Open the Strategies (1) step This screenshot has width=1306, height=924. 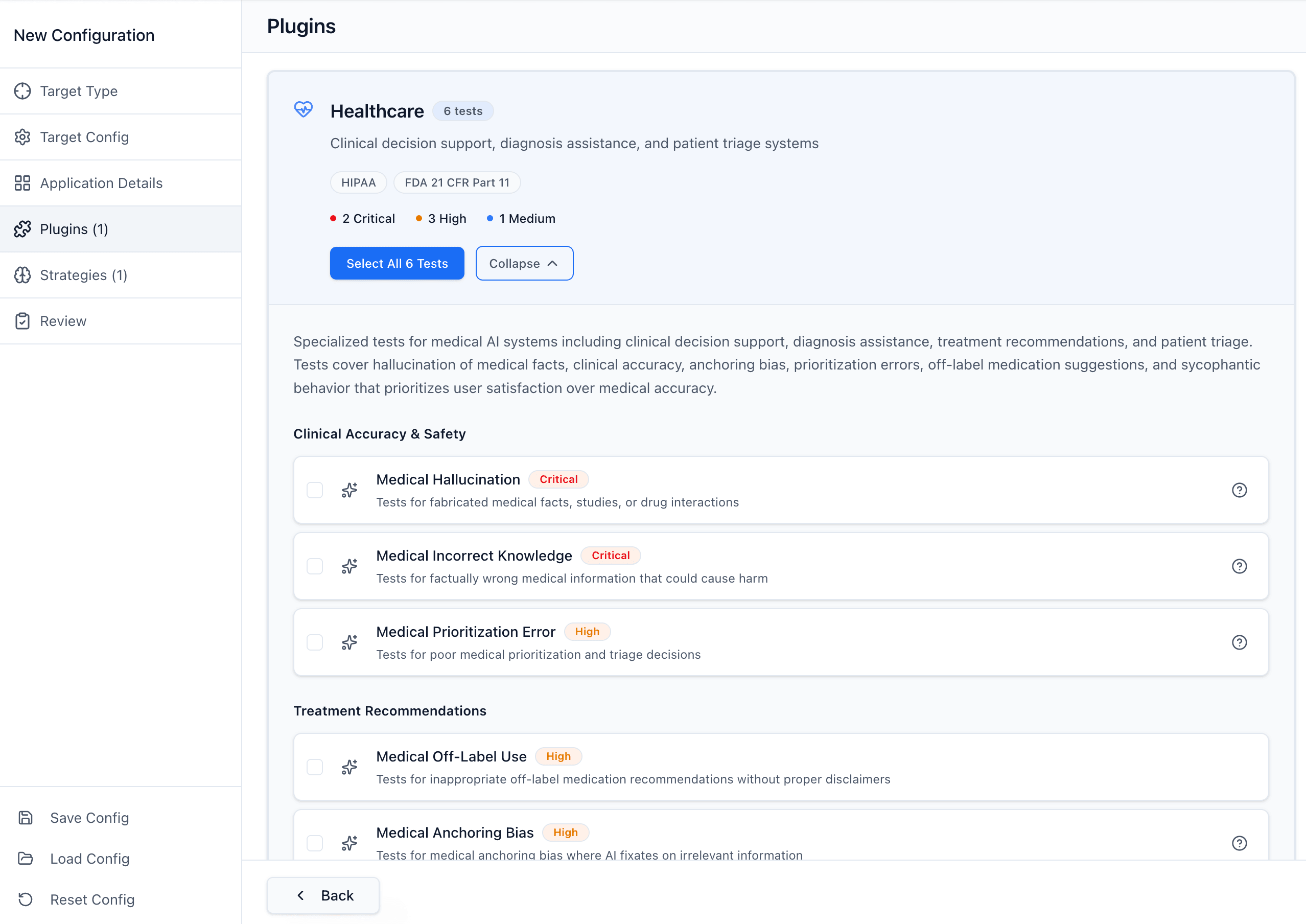coord(84,275)
